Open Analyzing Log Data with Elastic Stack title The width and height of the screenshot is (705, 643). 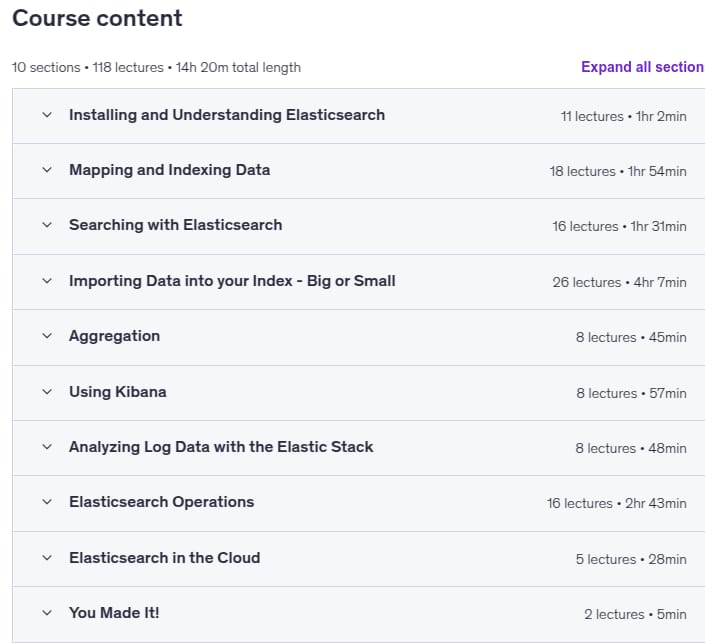point(221,447)
